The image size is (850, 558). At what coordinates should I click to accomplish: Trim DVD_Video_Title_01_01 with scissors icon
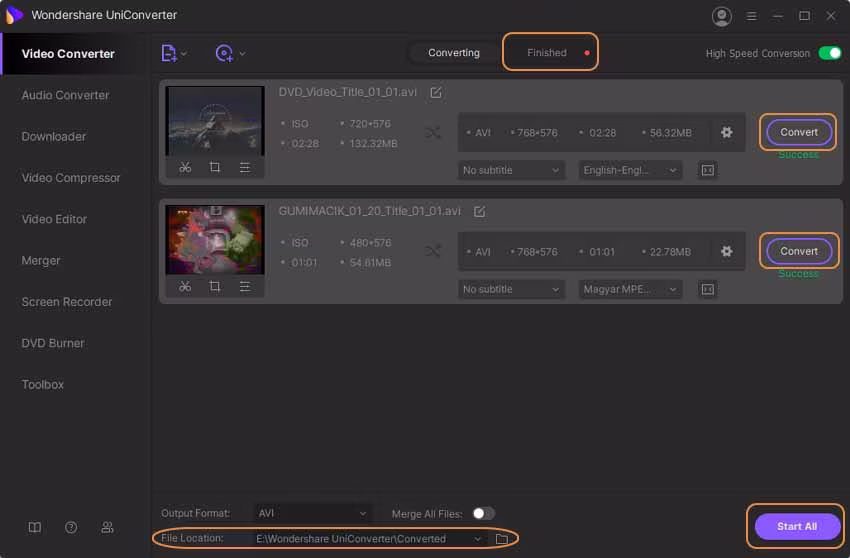click(185, 167)
